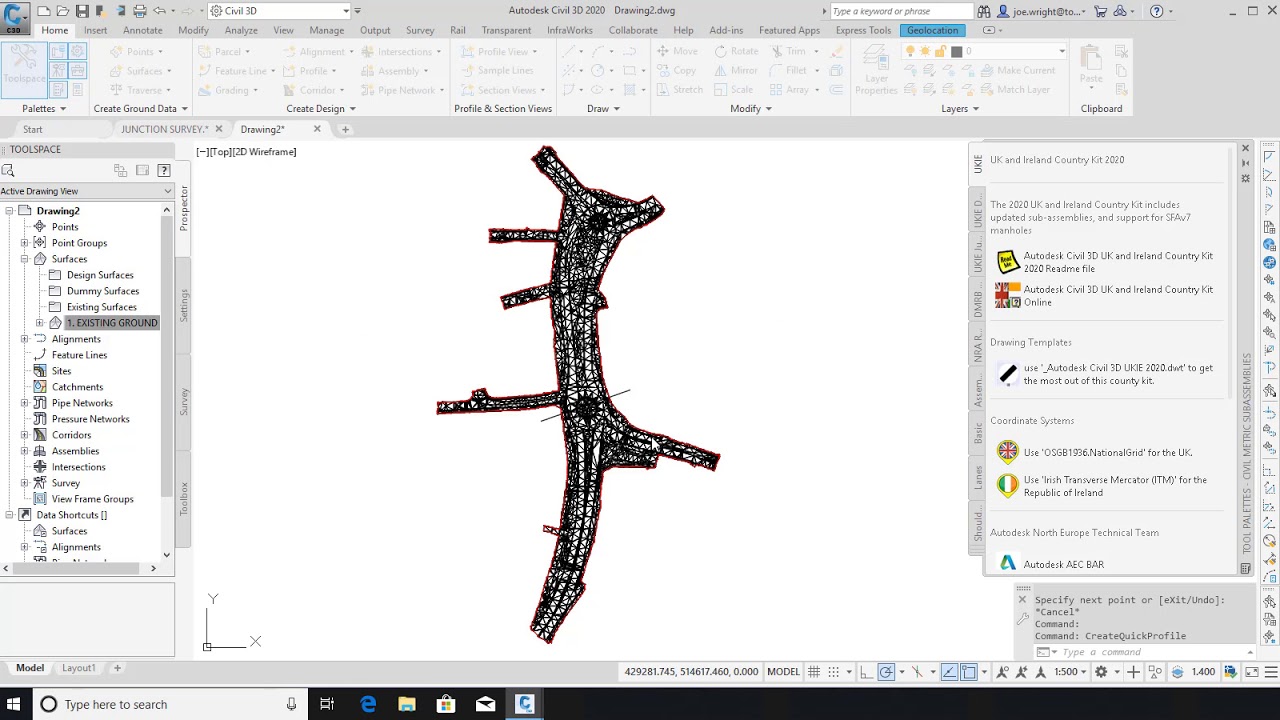Close the Drawing2 file tab

pyautogui.click(x=317, y=129)
